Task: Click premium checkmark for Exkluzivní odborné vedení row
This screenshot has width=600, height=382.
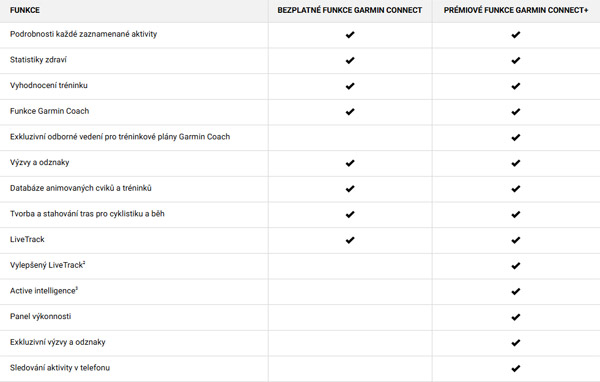Action: click(x=515, y=137)
